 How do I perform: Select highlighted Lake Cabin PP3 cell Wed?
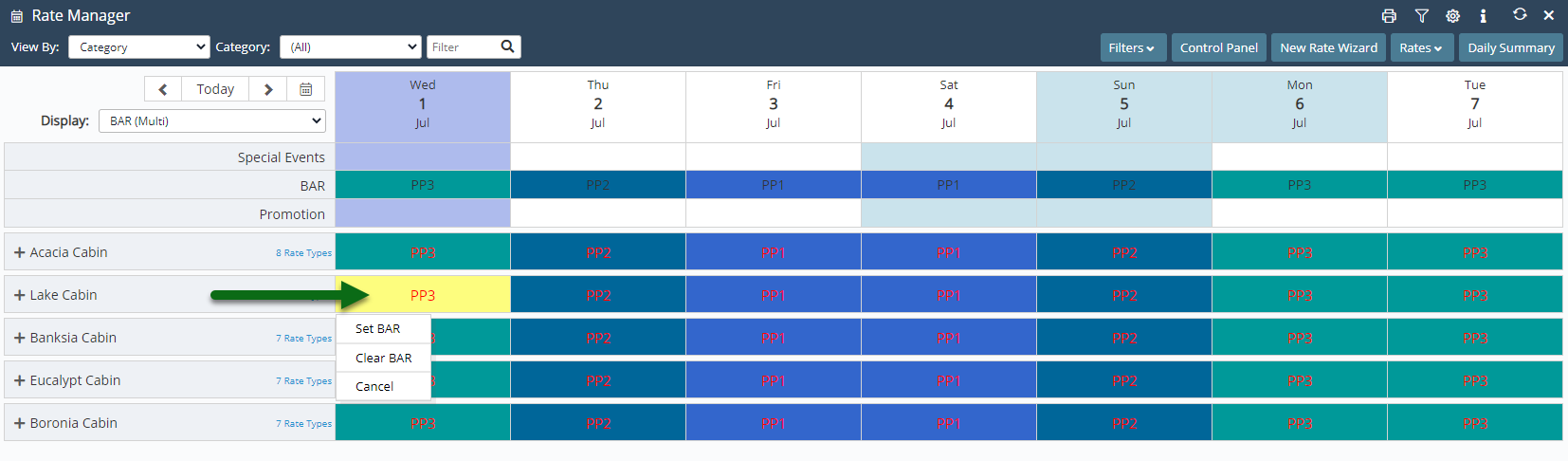click(x=423, y=295)
